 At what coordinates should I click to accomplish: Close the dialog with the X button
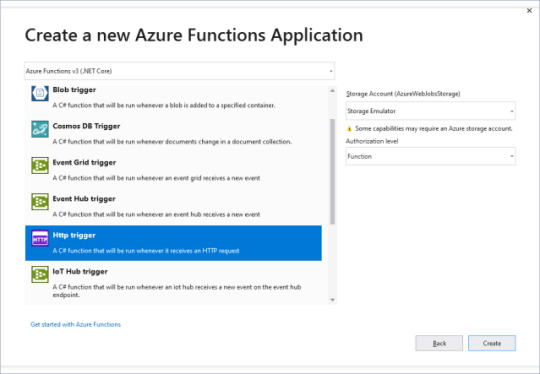click(x=529, y=11)
